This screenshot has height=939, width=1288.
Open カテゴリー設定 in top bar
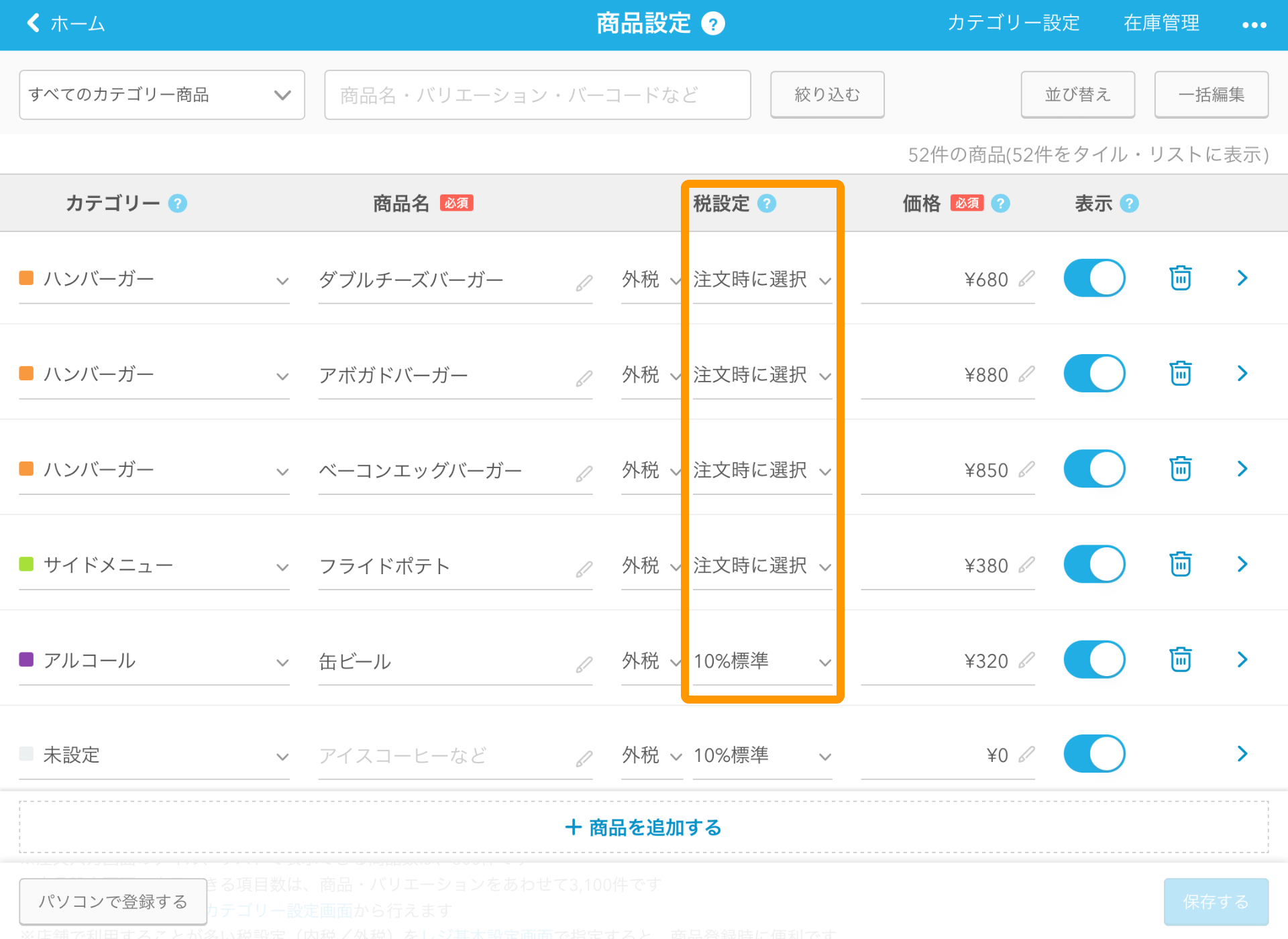click(x=1014, y=23)
